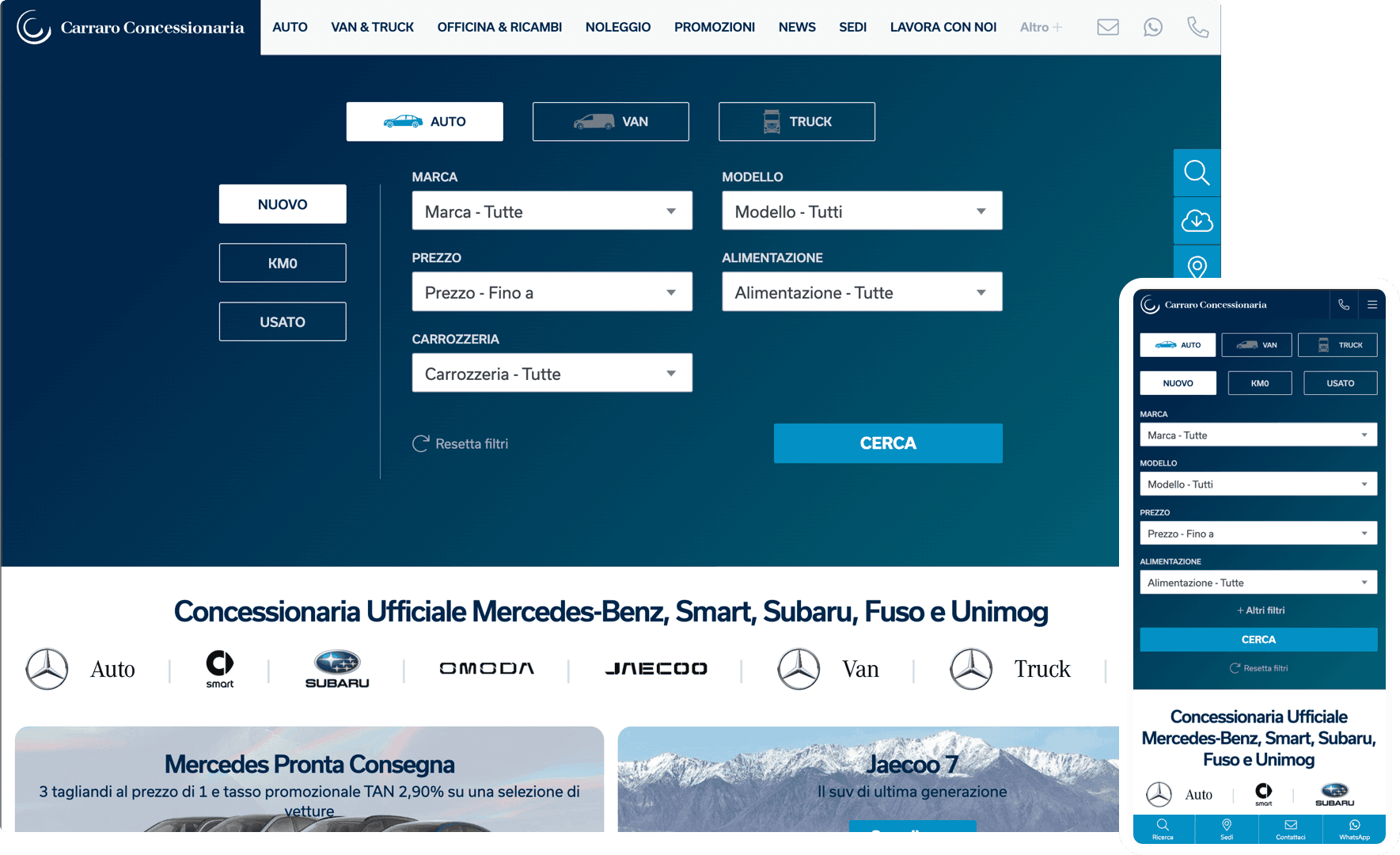Viewport: 1400px width, 855px height.
Task: Open the search magnifier side button
Action: pos(1197,173)
